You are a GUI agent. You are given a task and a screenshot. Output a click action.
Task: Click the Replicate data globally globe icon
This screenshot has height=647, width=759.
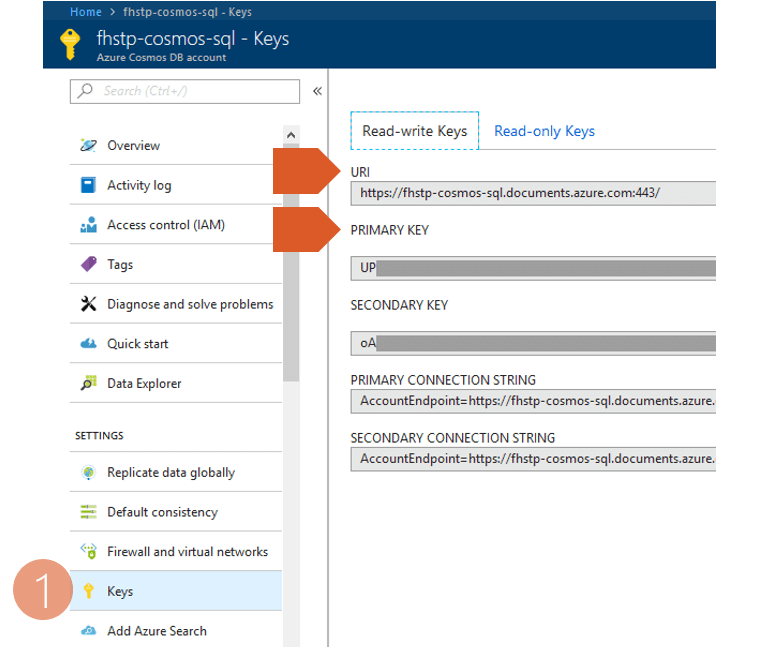(88, 472)
